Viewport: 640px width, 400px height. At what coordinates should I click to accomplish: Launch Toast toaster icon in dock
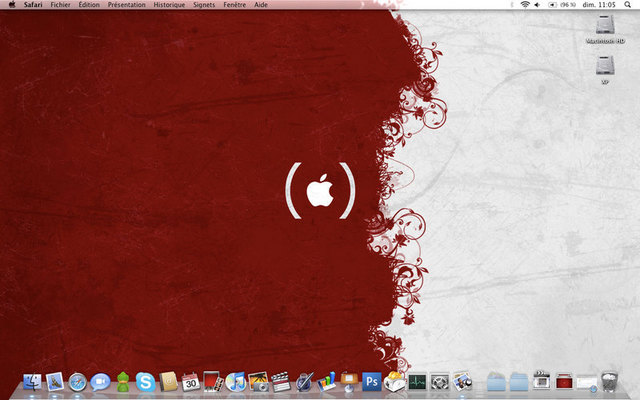394,382
